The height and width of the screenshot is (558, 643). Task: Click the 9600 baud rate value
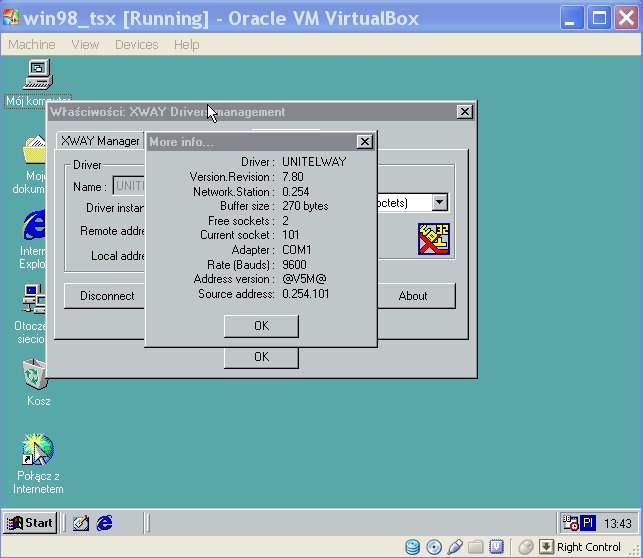tap(294, 264)
